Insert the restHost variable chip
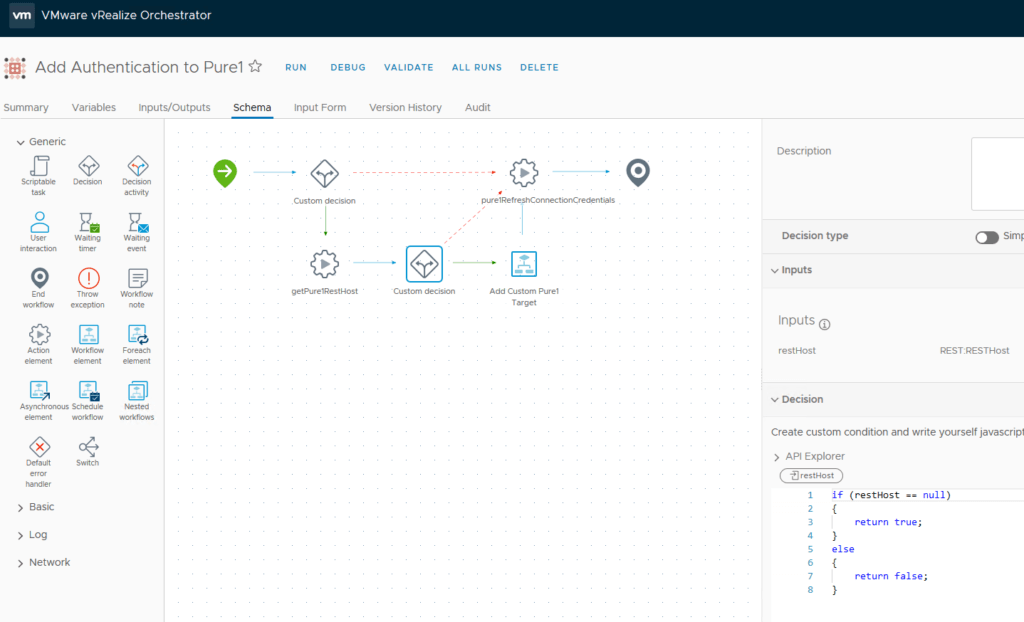 click(x=811, y=476)
